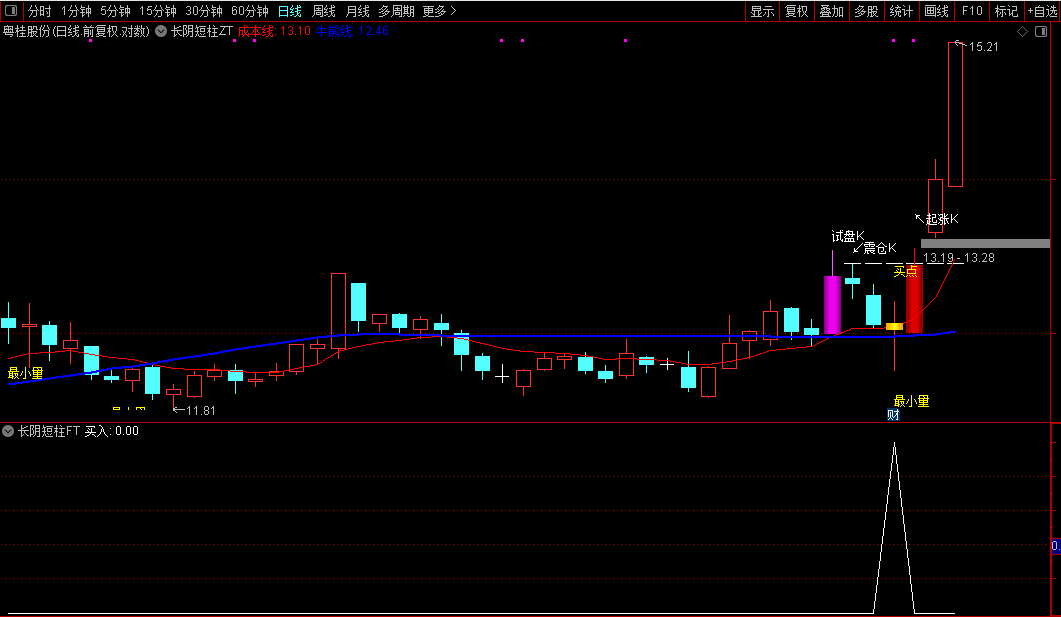Expand the 更多 periods menu

(x=439, y=11)
